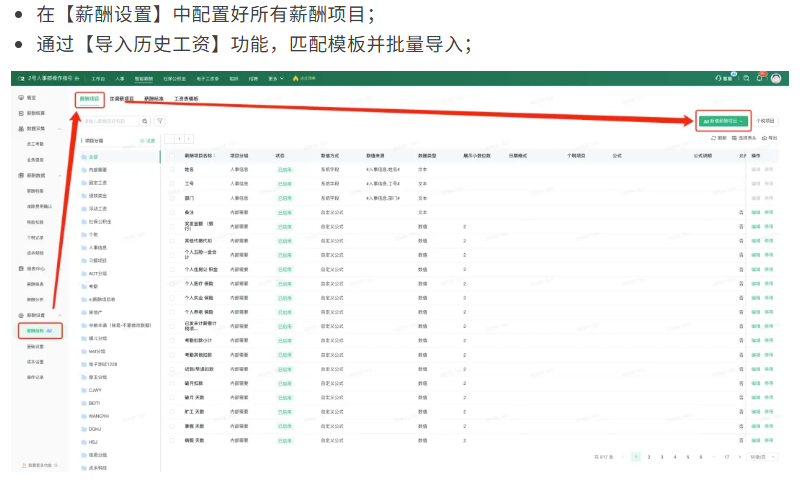Click the next arrow of the small pager above the table

click(x=189, y=139)
